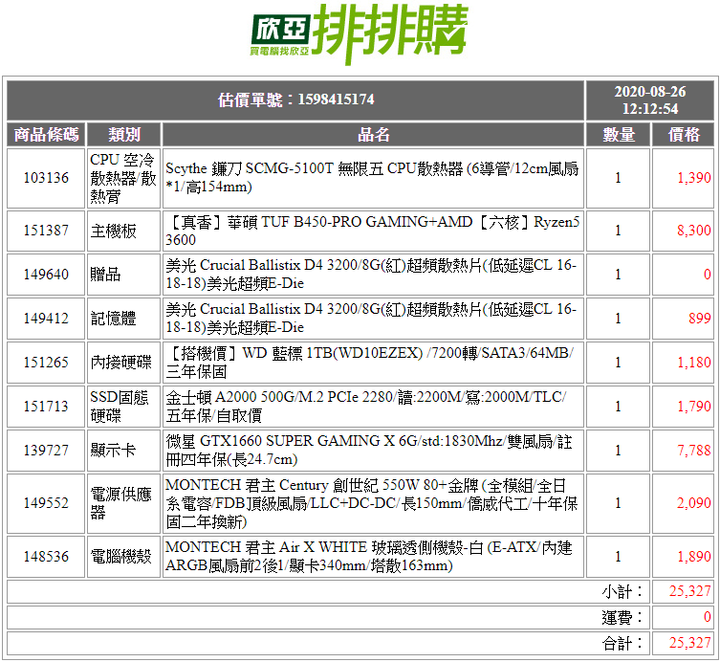Click the CPU 空冷散熱器 category cell
Screen dimensions: 720x662
[123, 178]
